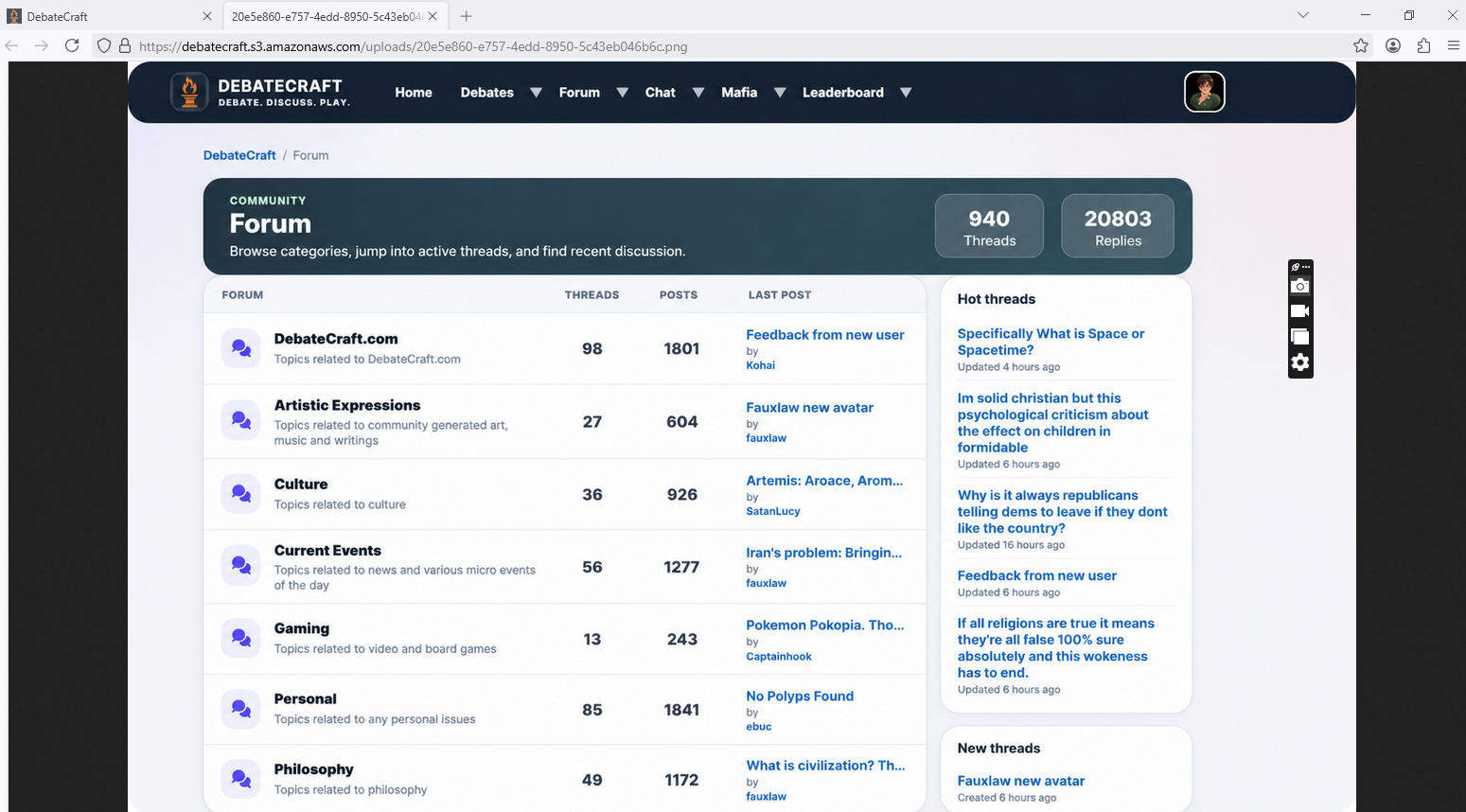Click the Gaming forum chat bubble icon
This screenshot has width=1466, height=812.
pyautogui.click(x=240, y=639)
